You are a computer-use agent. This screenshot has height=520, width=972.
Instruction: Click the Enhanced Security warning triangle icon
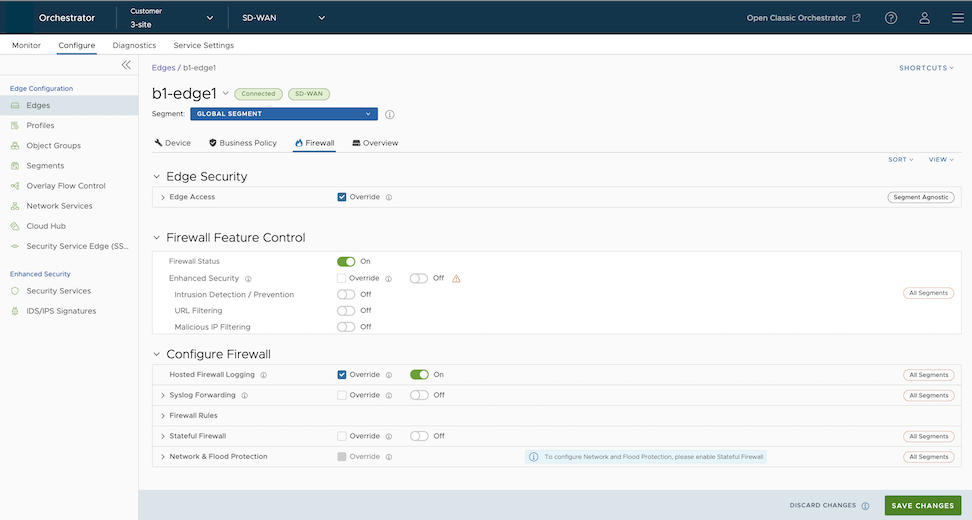click(456, 278)
